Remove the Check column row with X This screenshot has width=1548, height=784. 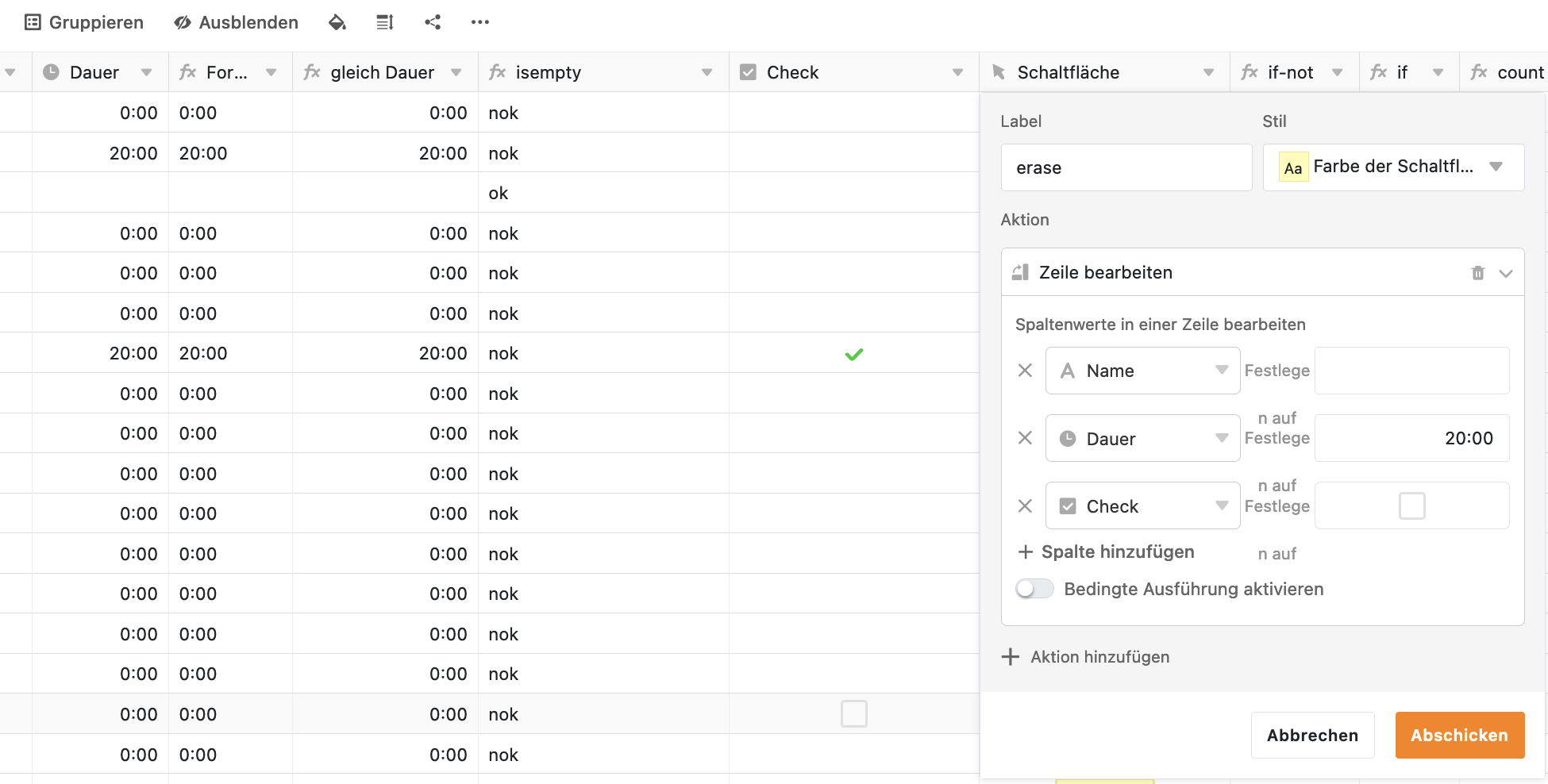coord(1025,506)
